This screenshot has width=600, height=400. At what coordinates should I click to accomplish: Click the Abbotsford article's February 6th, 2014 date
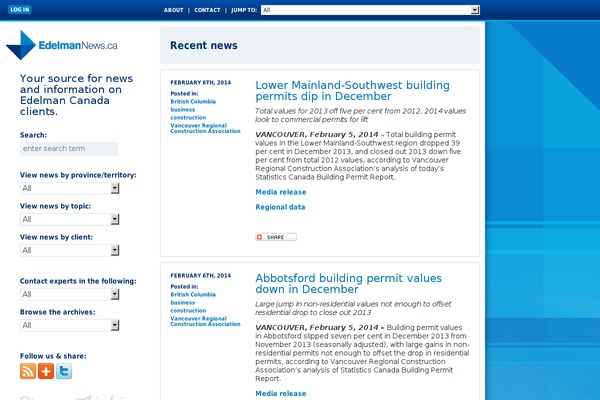pos(201,275)
